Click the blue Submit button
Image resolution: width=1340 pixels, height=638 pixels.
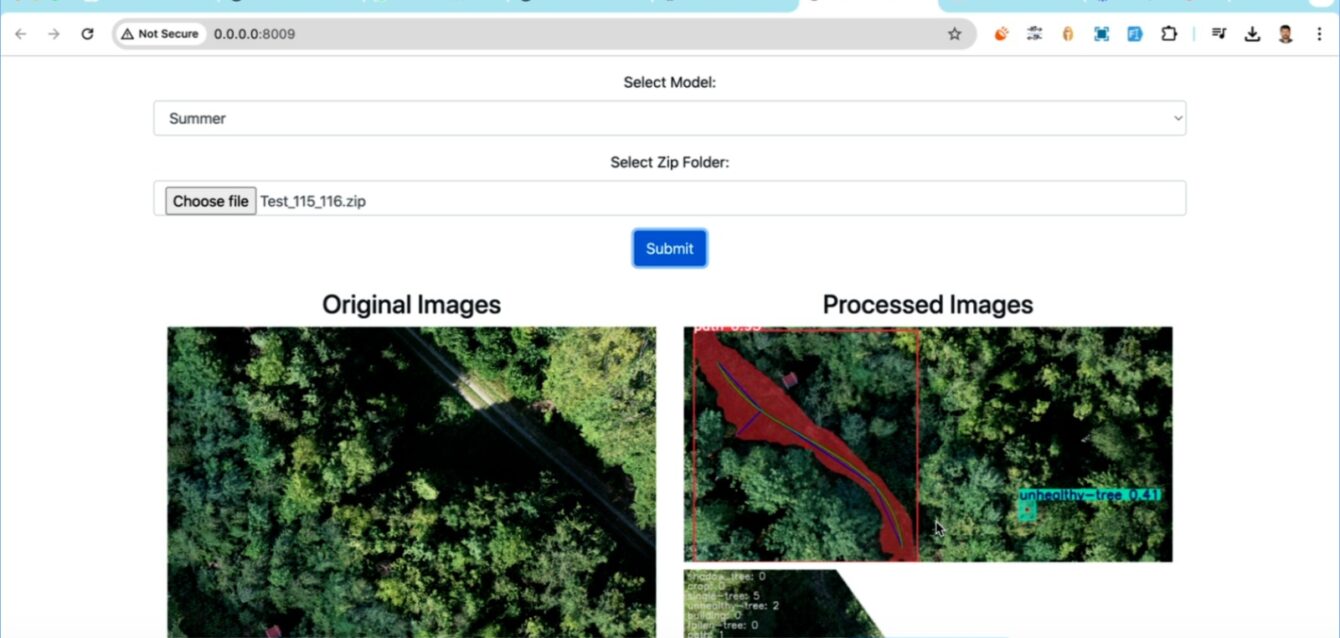(669, 249)
